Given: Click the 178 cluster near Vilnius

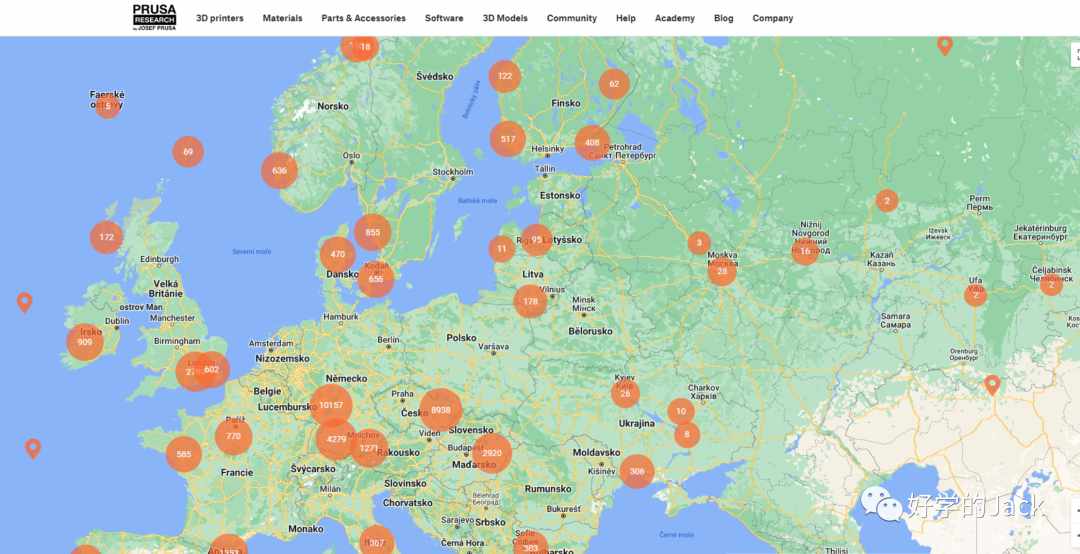Looking at the screenshot, I should point(530,301).
